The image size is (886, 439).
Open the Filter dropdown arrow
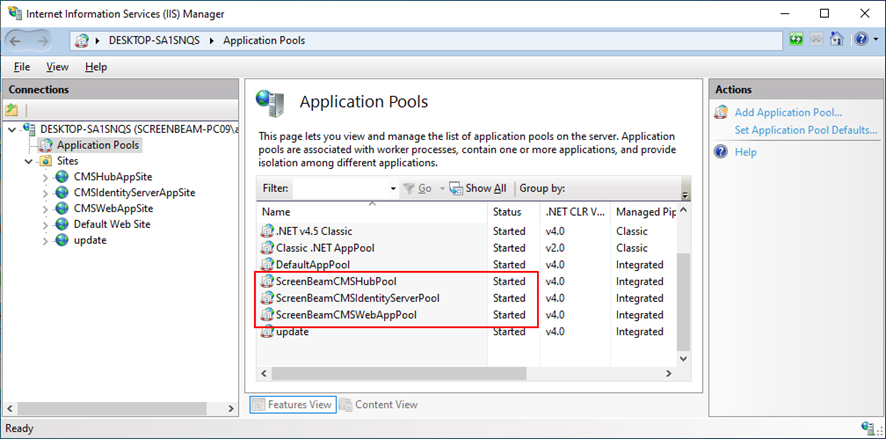pyautogui.click(x=393, y=189)
